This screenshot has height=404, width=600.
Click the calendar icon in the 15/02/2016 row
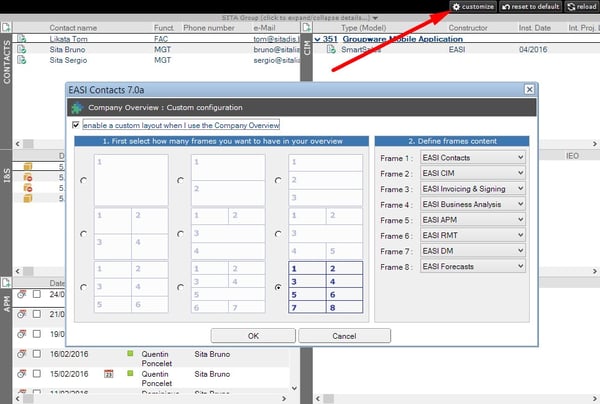pyautogui.click(x=109, y=374)
